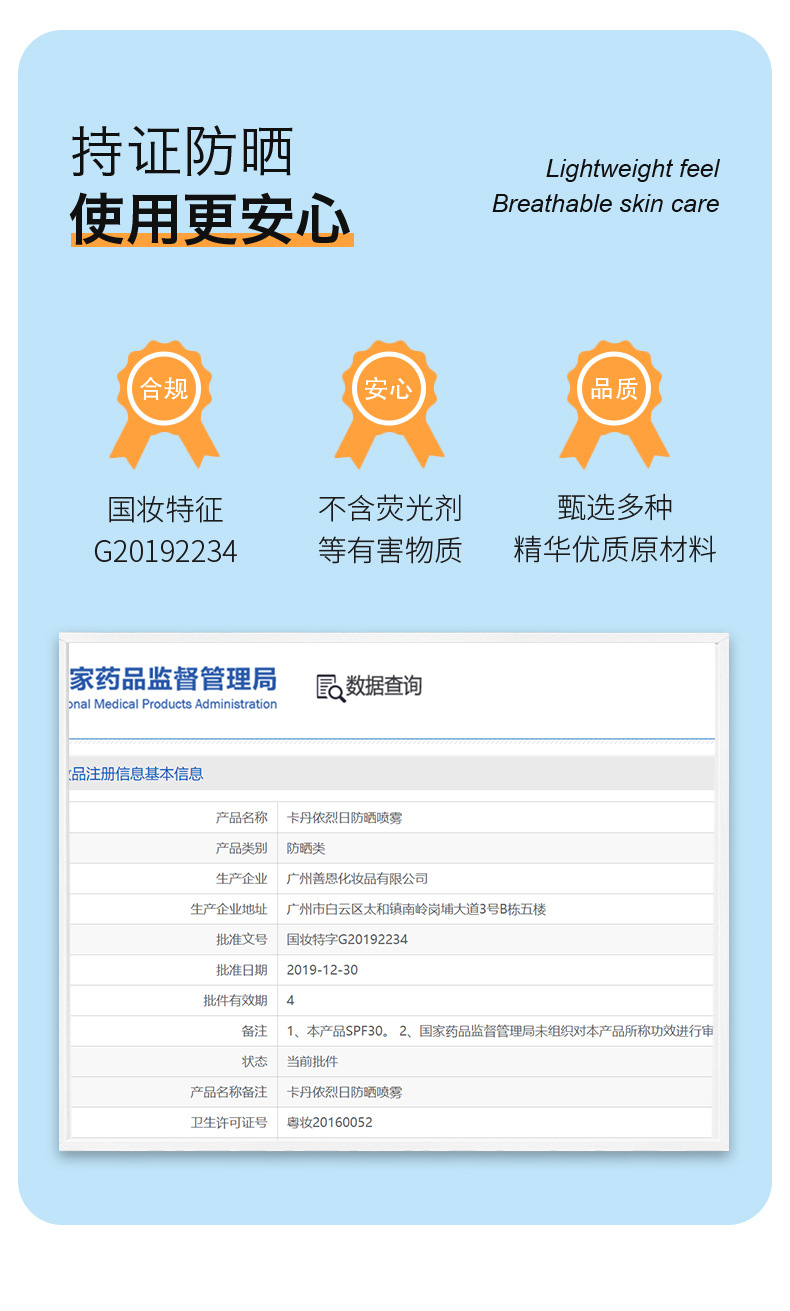Image resolution: width=790 pixels, height=1311 pixels.
Task: Click the 备注 row label
Action: (x=254, y=1031)
